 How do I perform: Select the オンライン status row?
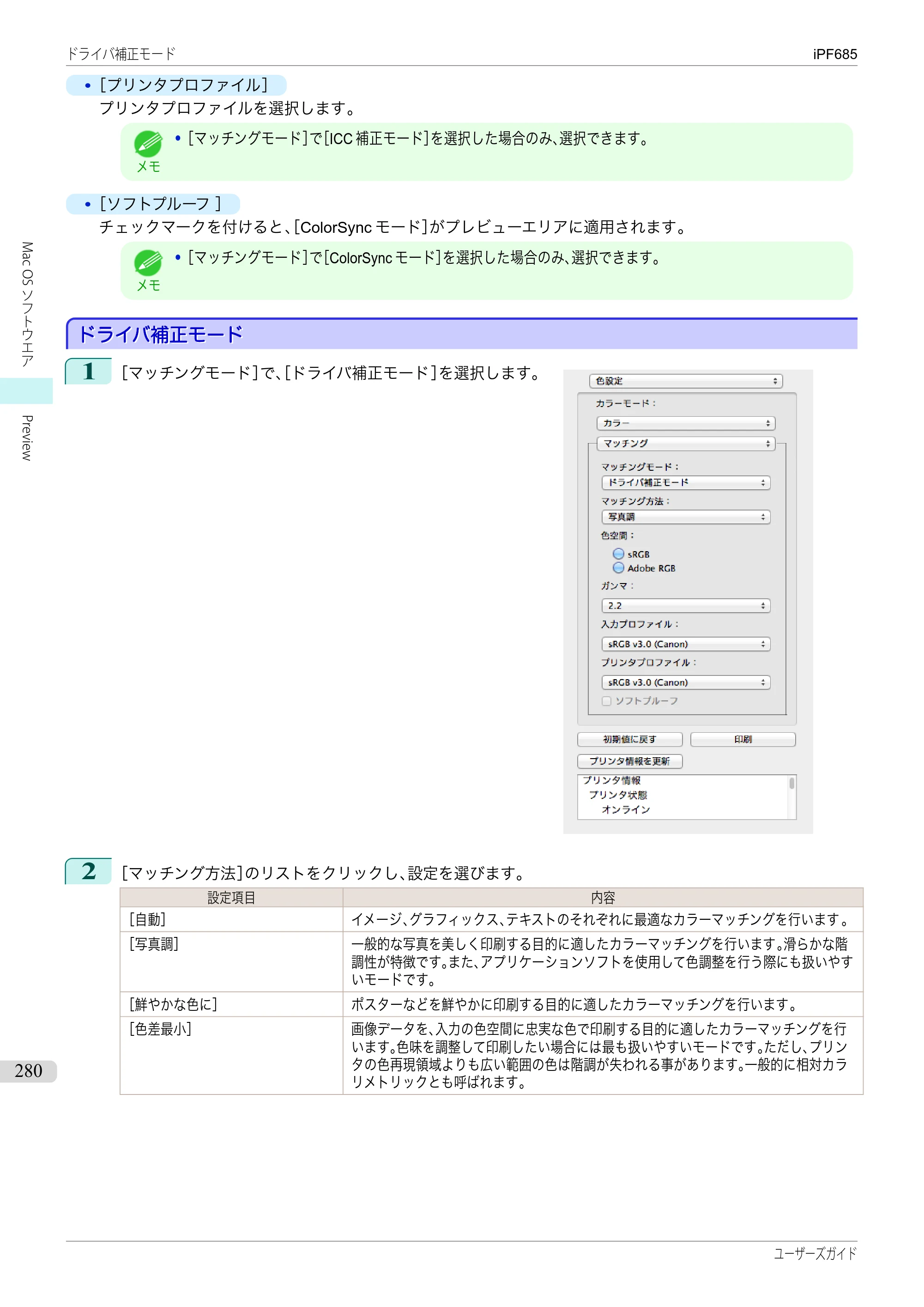(626, 809)
